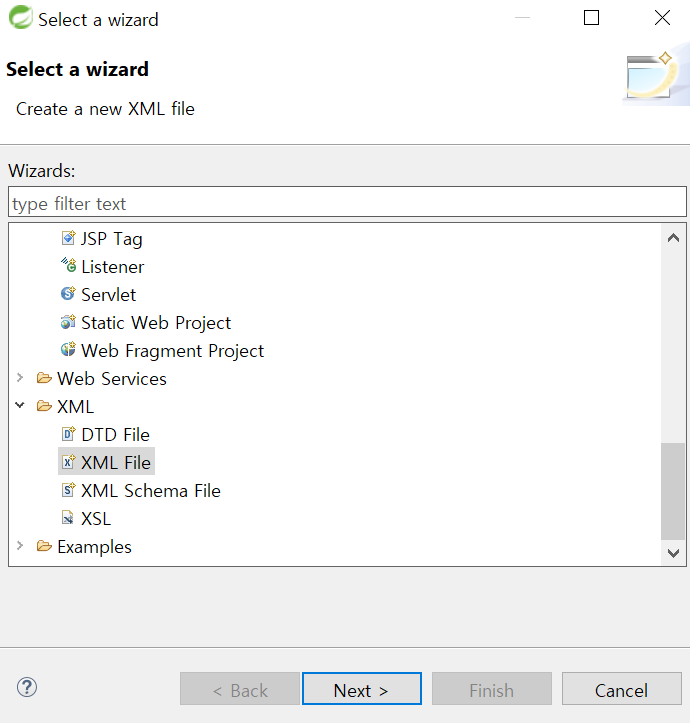Click the Cancel button
This screenshot has width=690, height=723.
tap(621, 688)
